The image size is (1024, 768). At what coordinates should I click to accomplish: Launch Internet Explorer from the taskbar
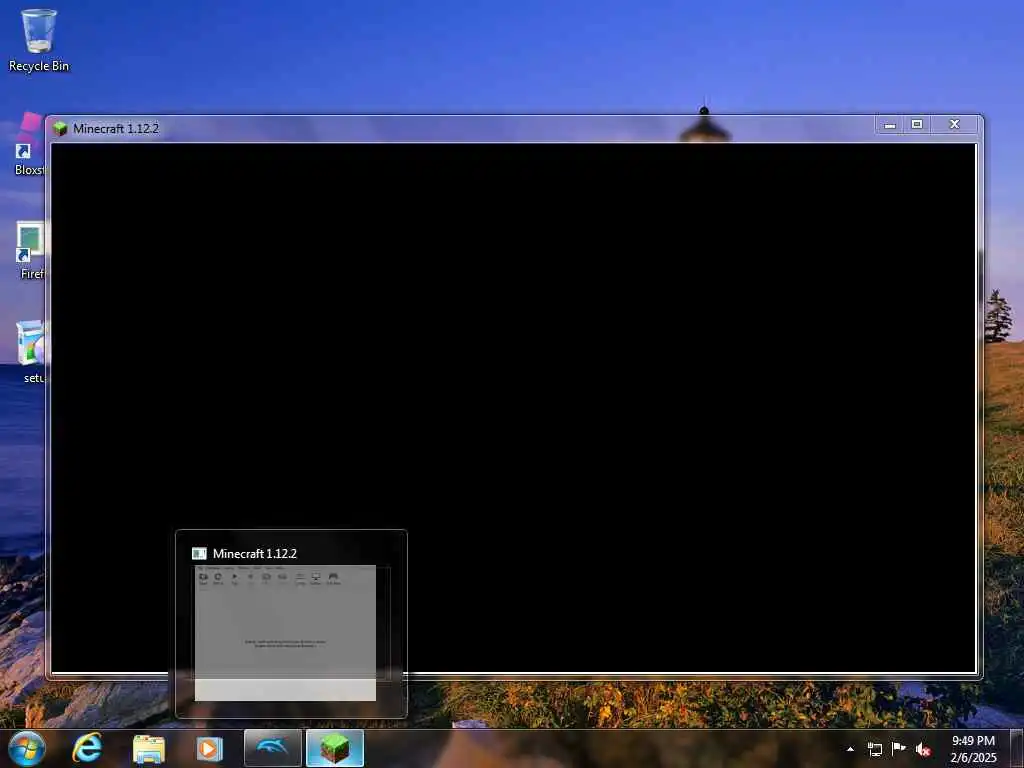(x=88, y=748)
